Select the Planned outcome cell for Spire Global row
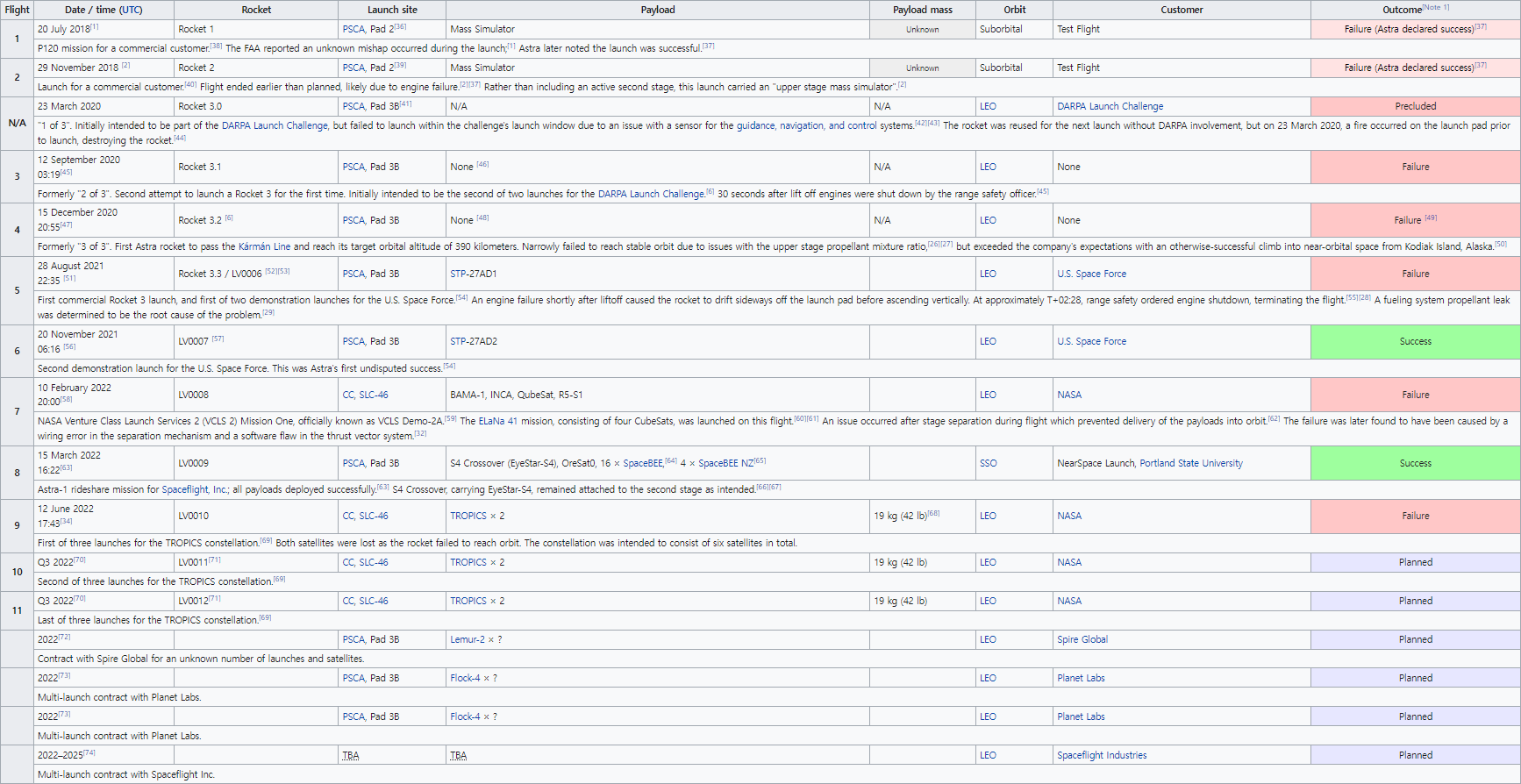Image resolution: width=1521 pixels, height=784 pixels. click(1416, 639)
